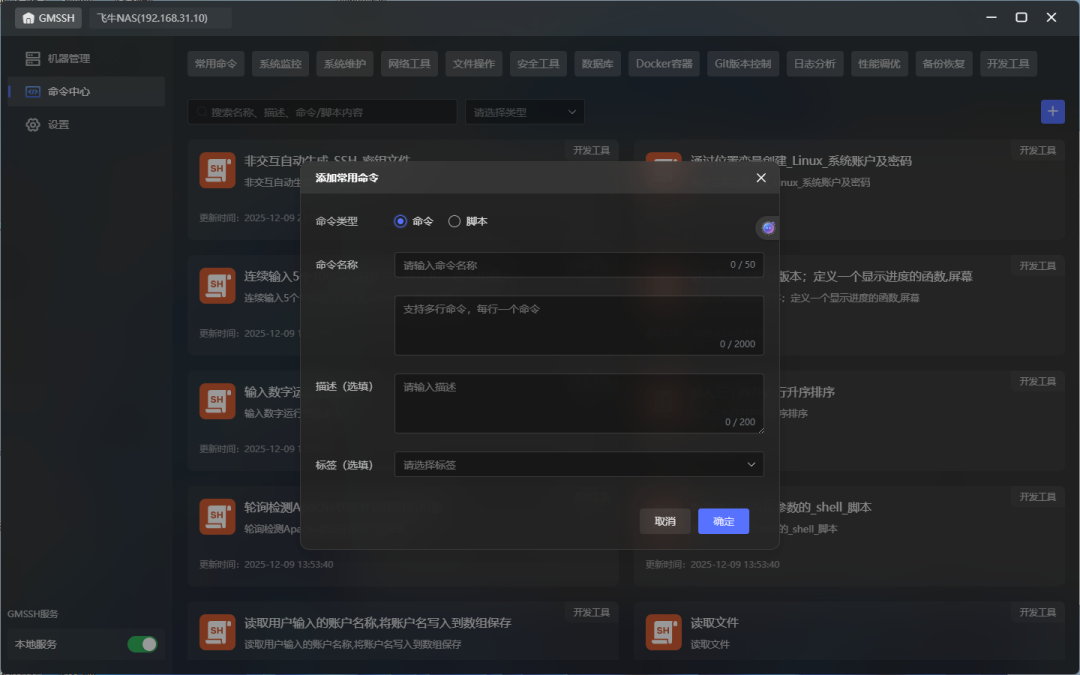
Task: Select the 数据库 category tab
Action: pyautogui.click(x=597, y=63)
